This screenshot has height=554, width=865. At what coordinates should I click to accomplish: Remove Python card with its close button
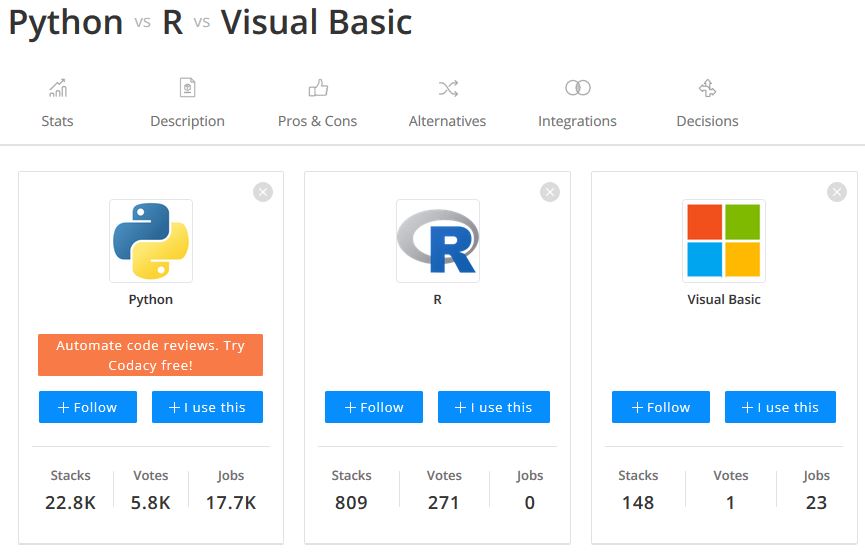pyautogui.click(x=263, y=192)
